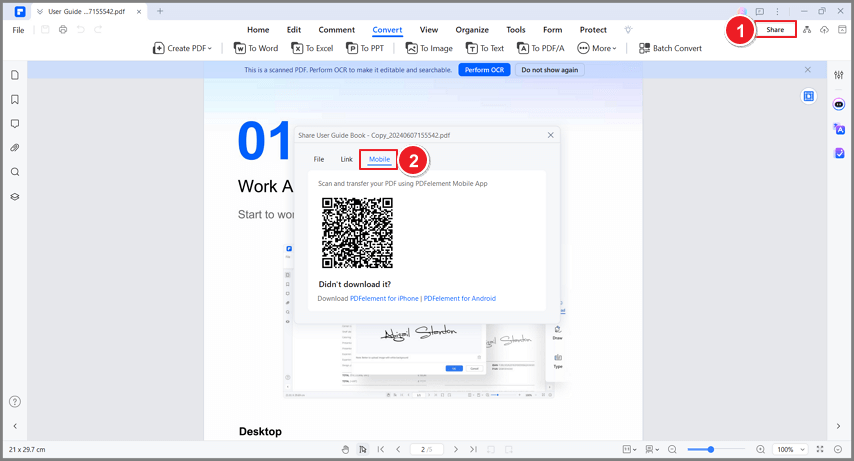Click the lightbulb icon after Protect
The image size is (854, 461).
tap(628, 29)
